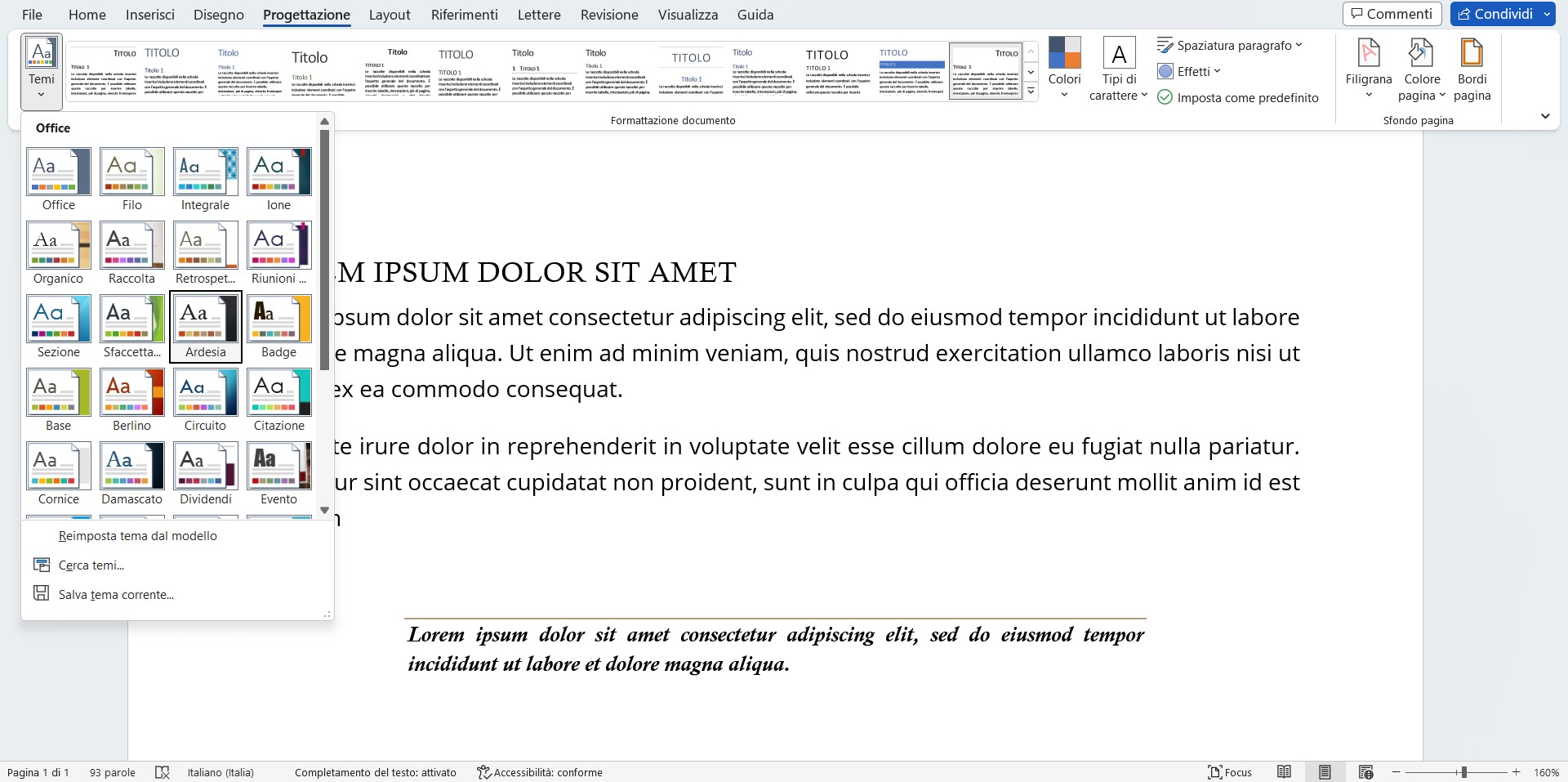Screen dimensions: 1568x782
Task: Open the Commenti panel
Action: coord(1392,14)
